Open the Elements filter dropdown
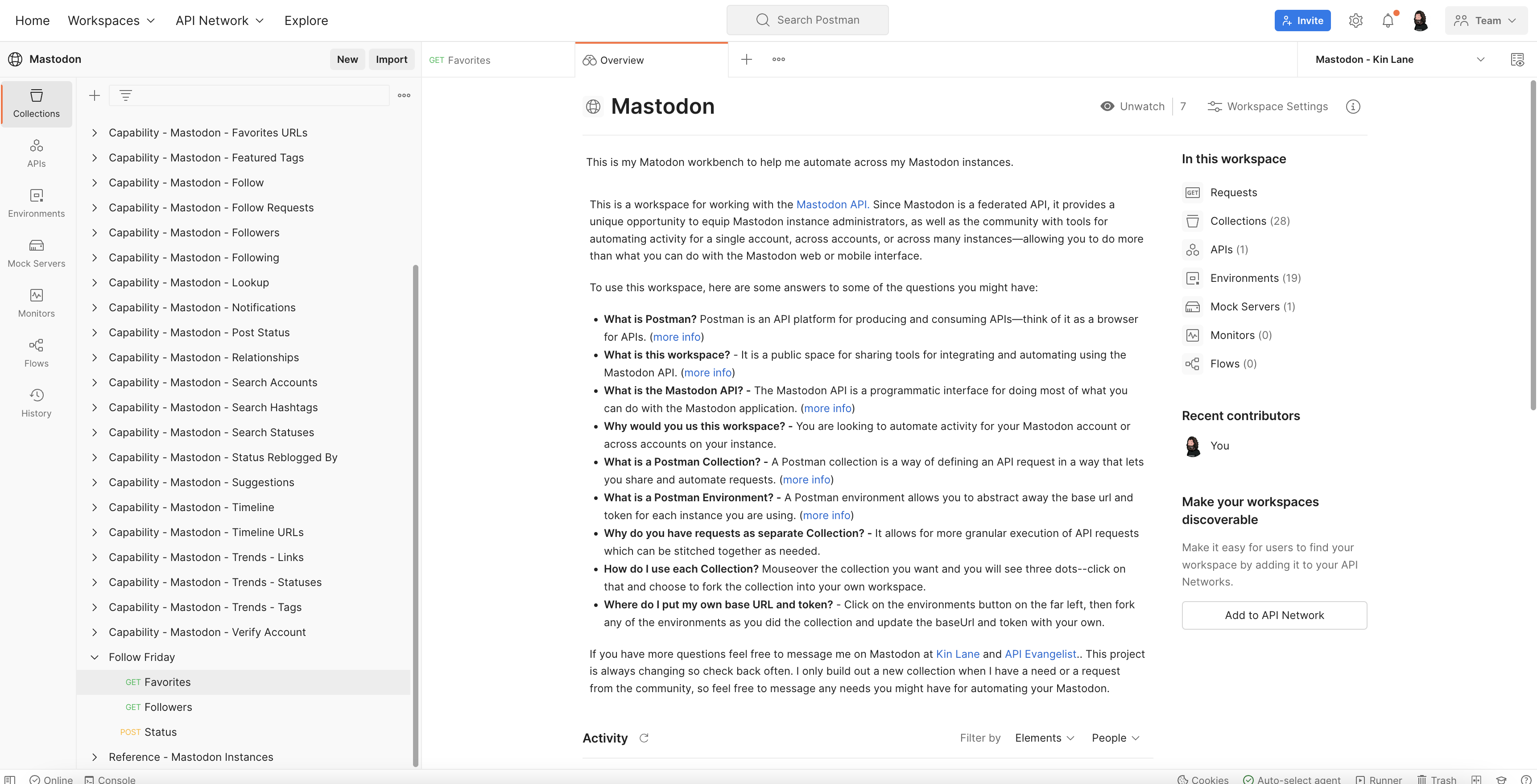This screenshot has width=1537, height=784. click(x=1045, y=738)
